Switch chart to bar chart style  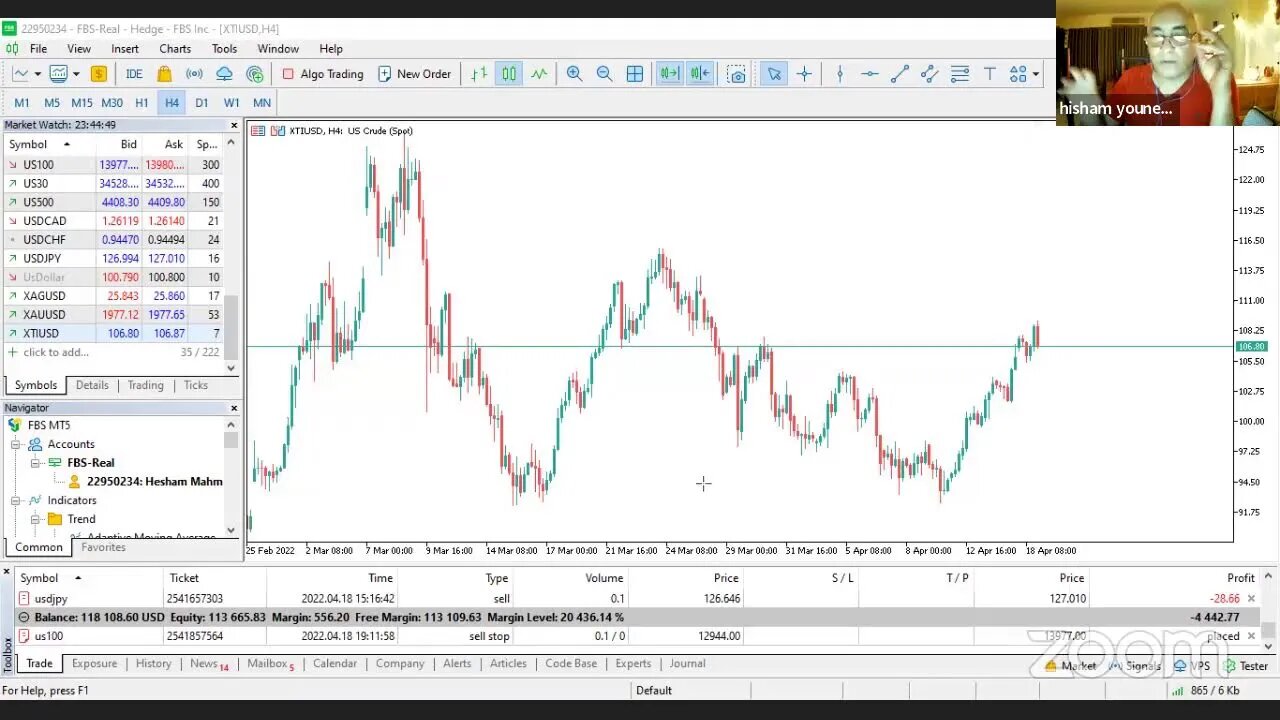pyautogui.click(x=479, y=74)
